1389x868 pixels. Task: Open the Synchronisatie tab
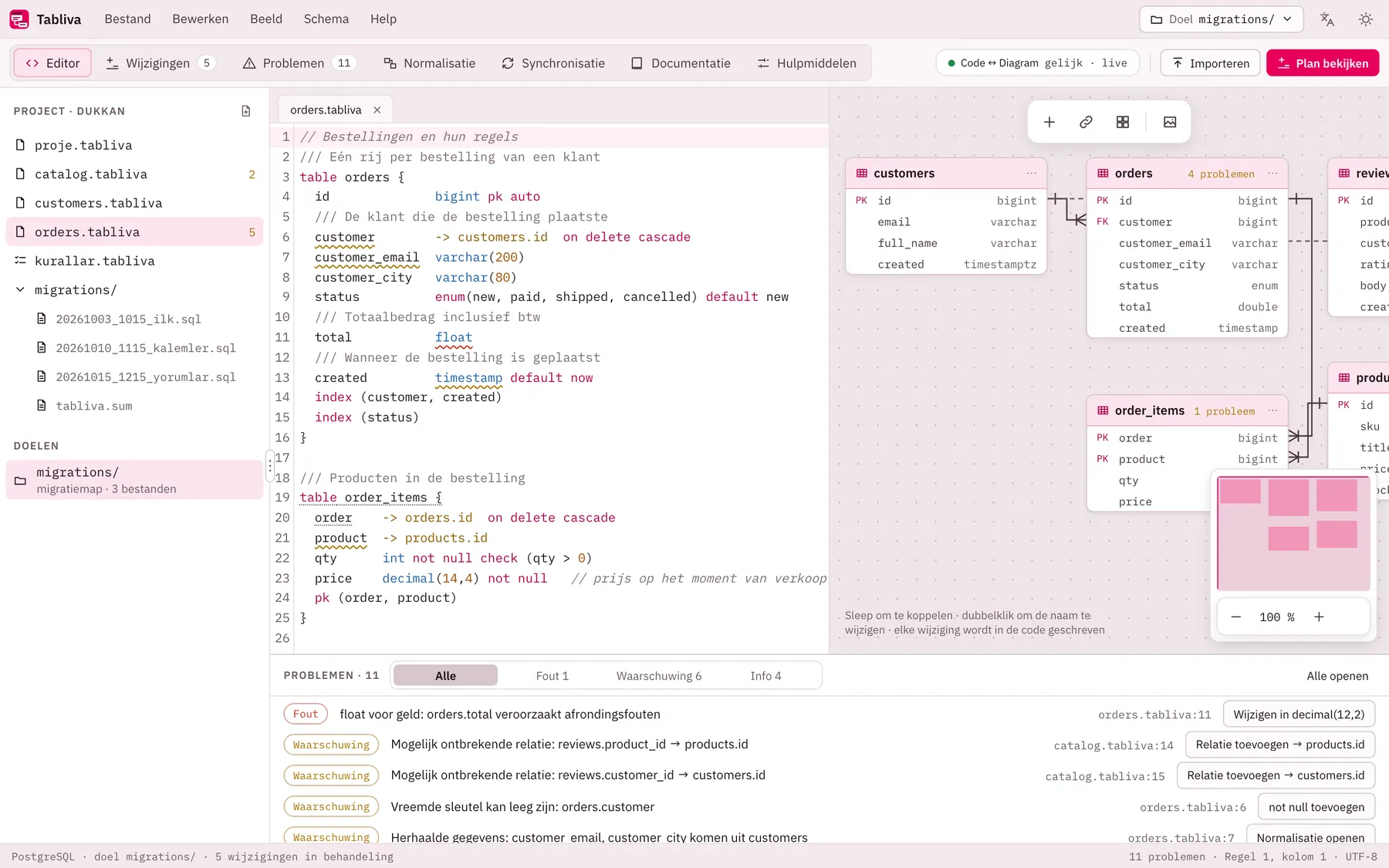pyautogui.click(x=553, y=63)
